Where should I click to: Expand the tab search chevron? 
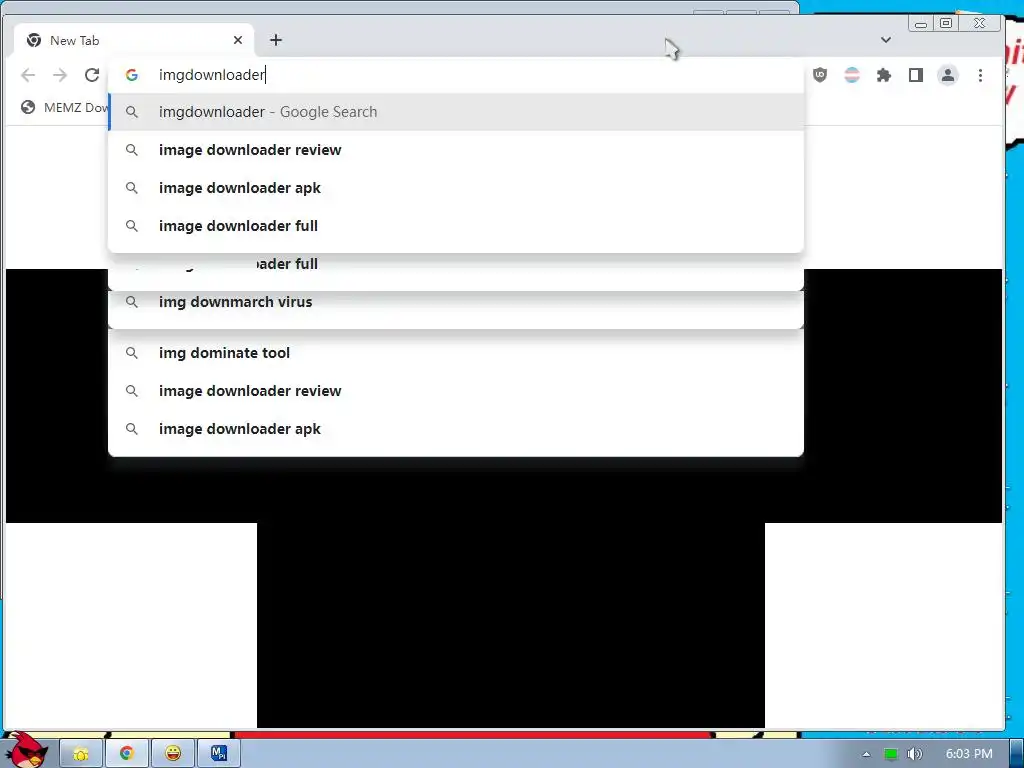[886, 40]
